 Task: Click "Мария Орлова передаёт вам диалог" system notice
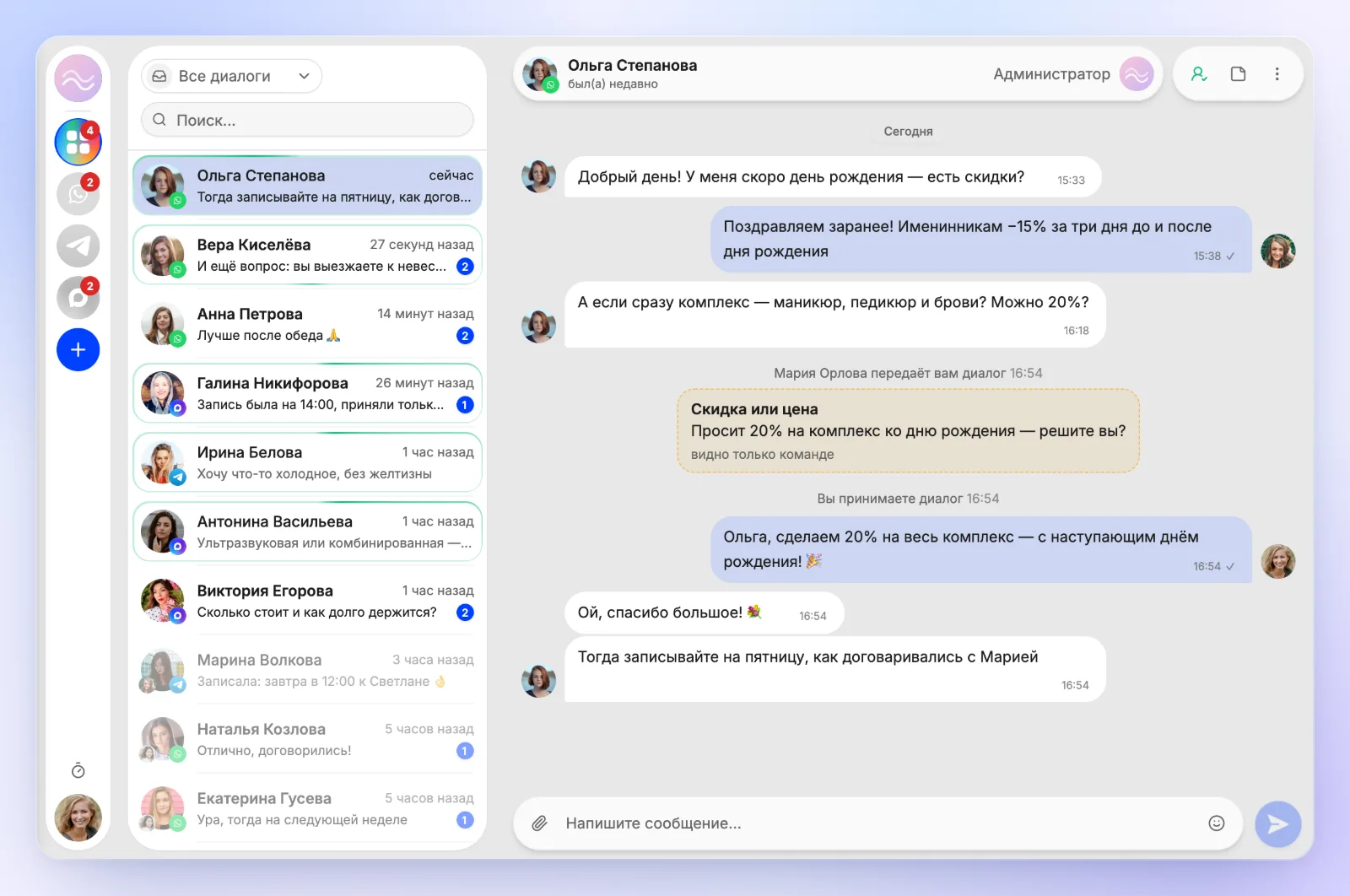point(908,373)
